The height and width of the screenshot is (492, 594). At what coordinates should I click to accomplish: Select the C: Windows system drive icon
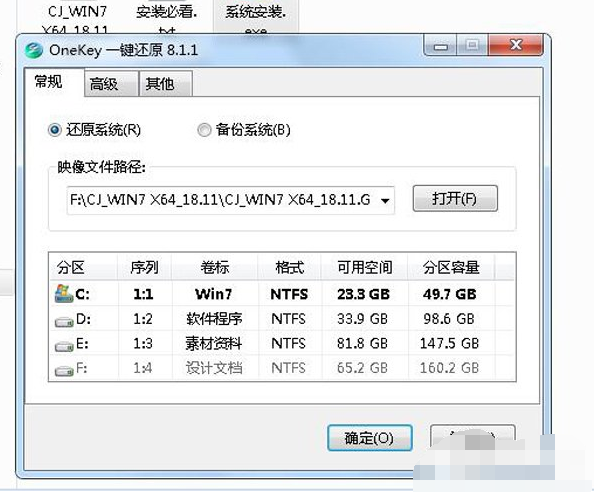coord(64,294)
